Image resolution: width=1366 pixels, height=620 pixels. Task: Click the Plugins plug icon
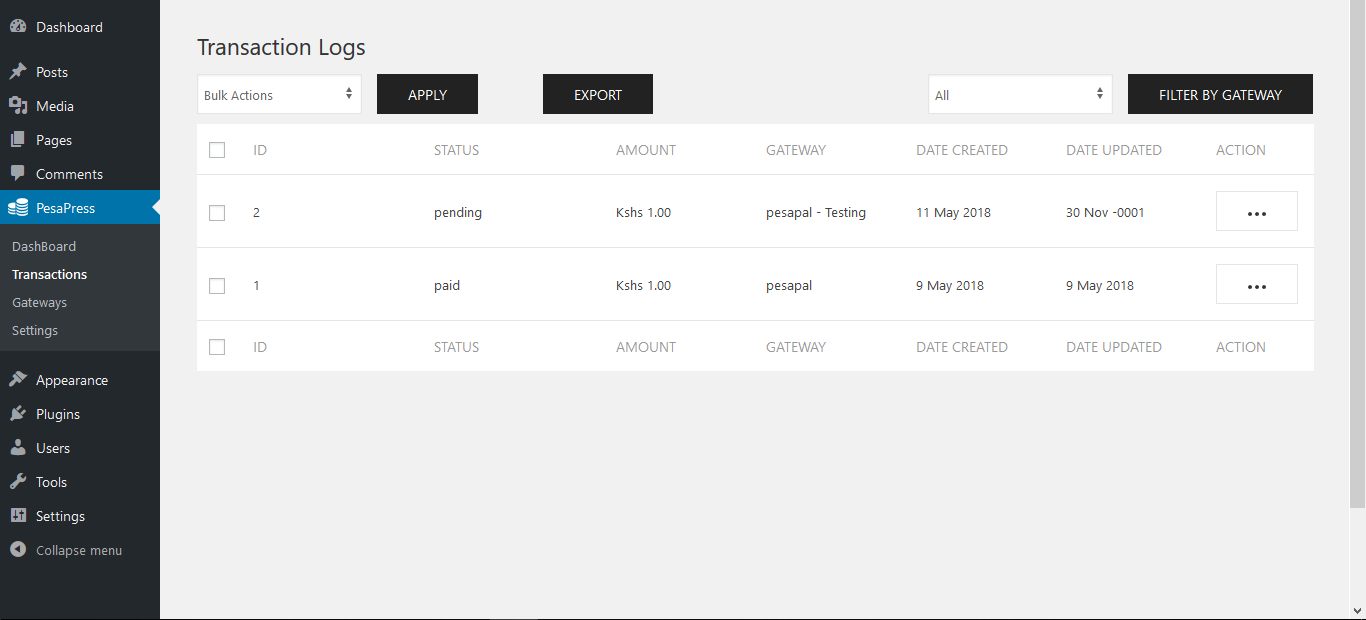coord(18,414)
